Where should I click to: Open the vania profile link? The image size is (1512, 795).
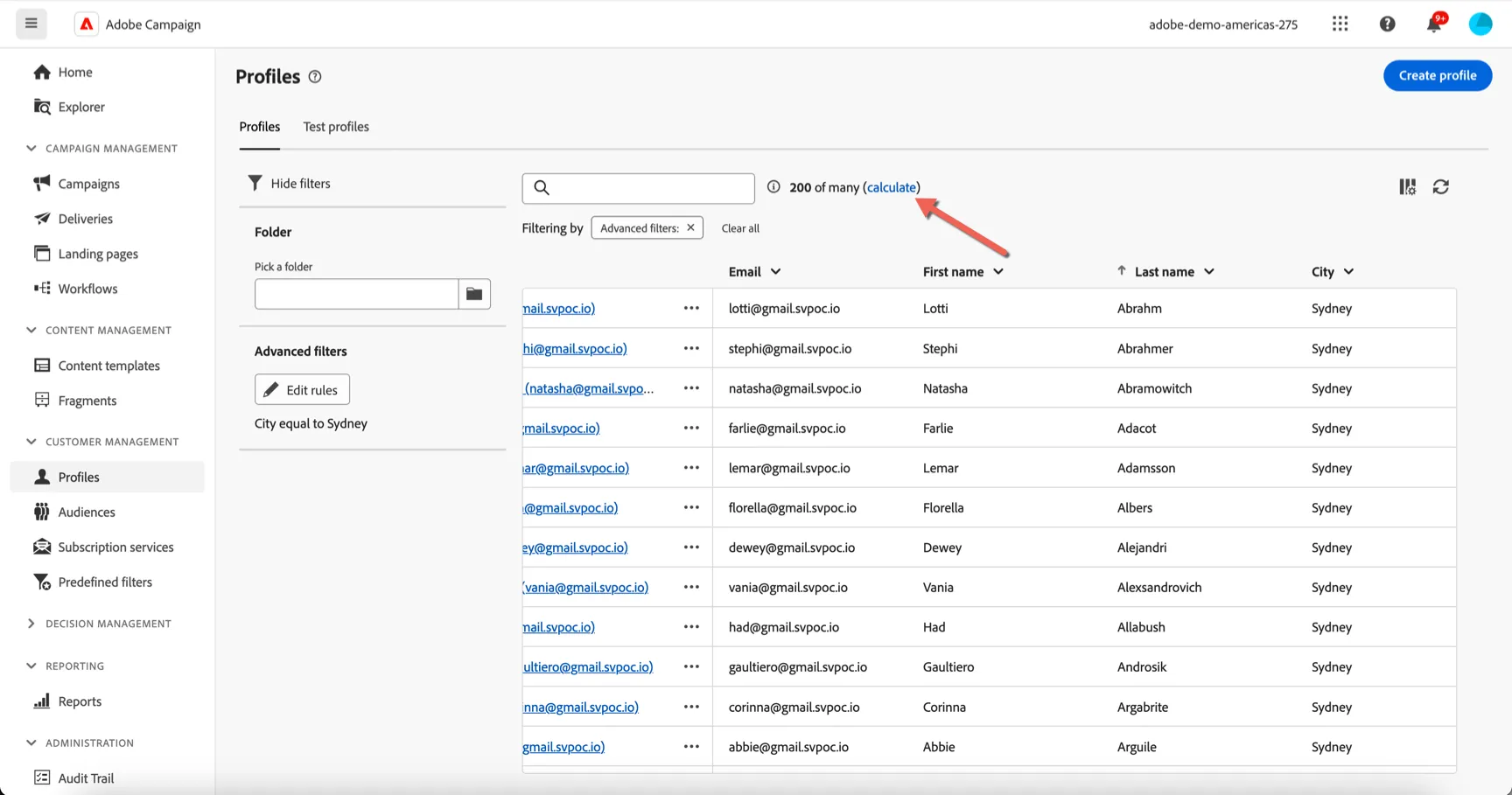585,587
